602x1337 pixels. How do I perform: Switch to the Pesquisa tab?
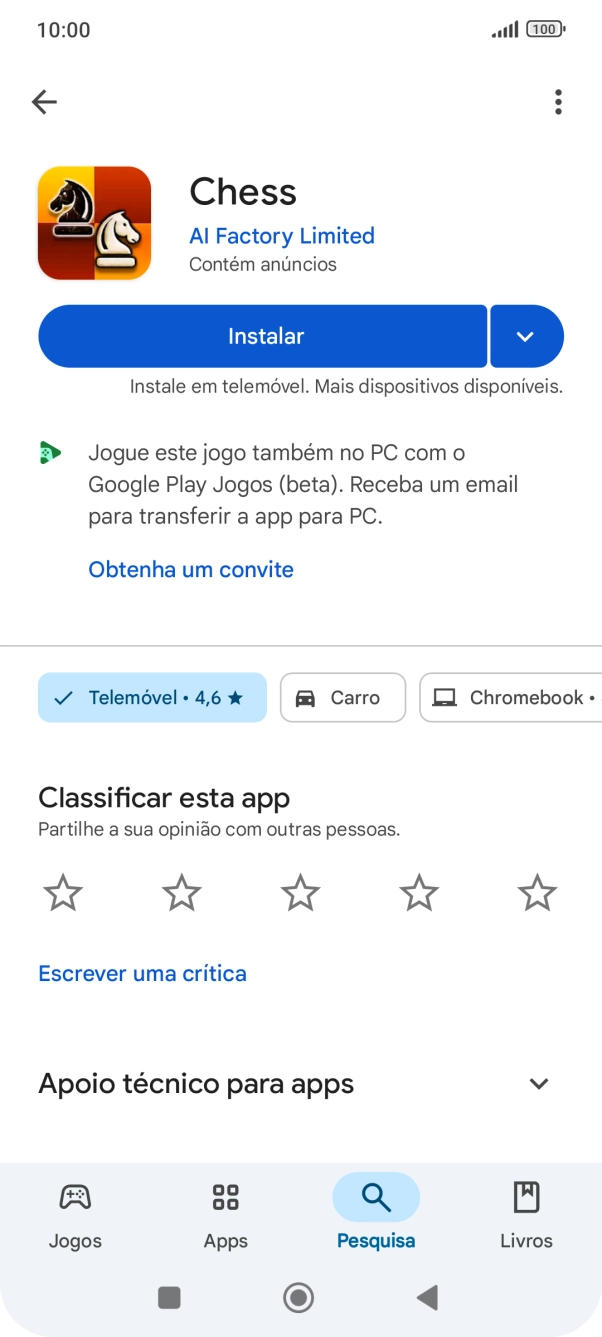tap(376, 1212)
